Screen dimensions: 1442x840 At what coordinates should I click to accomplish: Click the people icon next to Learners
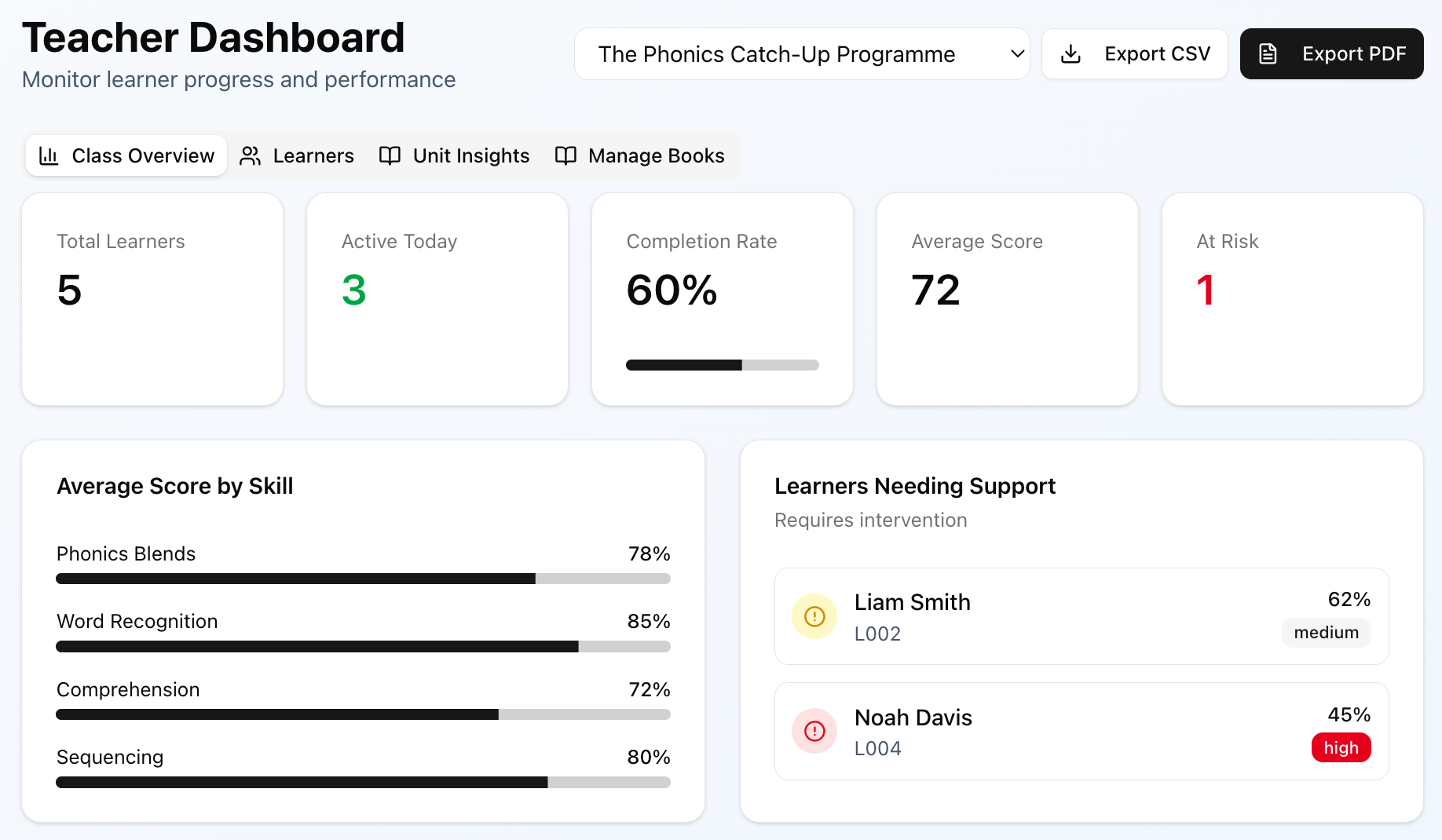click(251, 156)
